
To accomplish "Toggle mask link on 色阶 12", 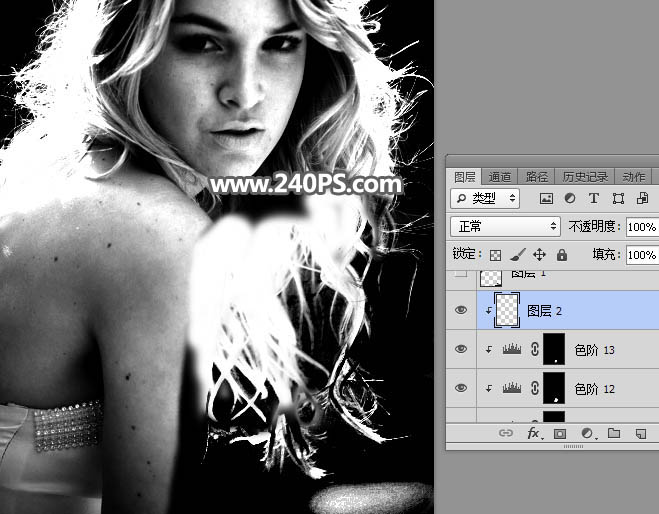I will 535,388.
